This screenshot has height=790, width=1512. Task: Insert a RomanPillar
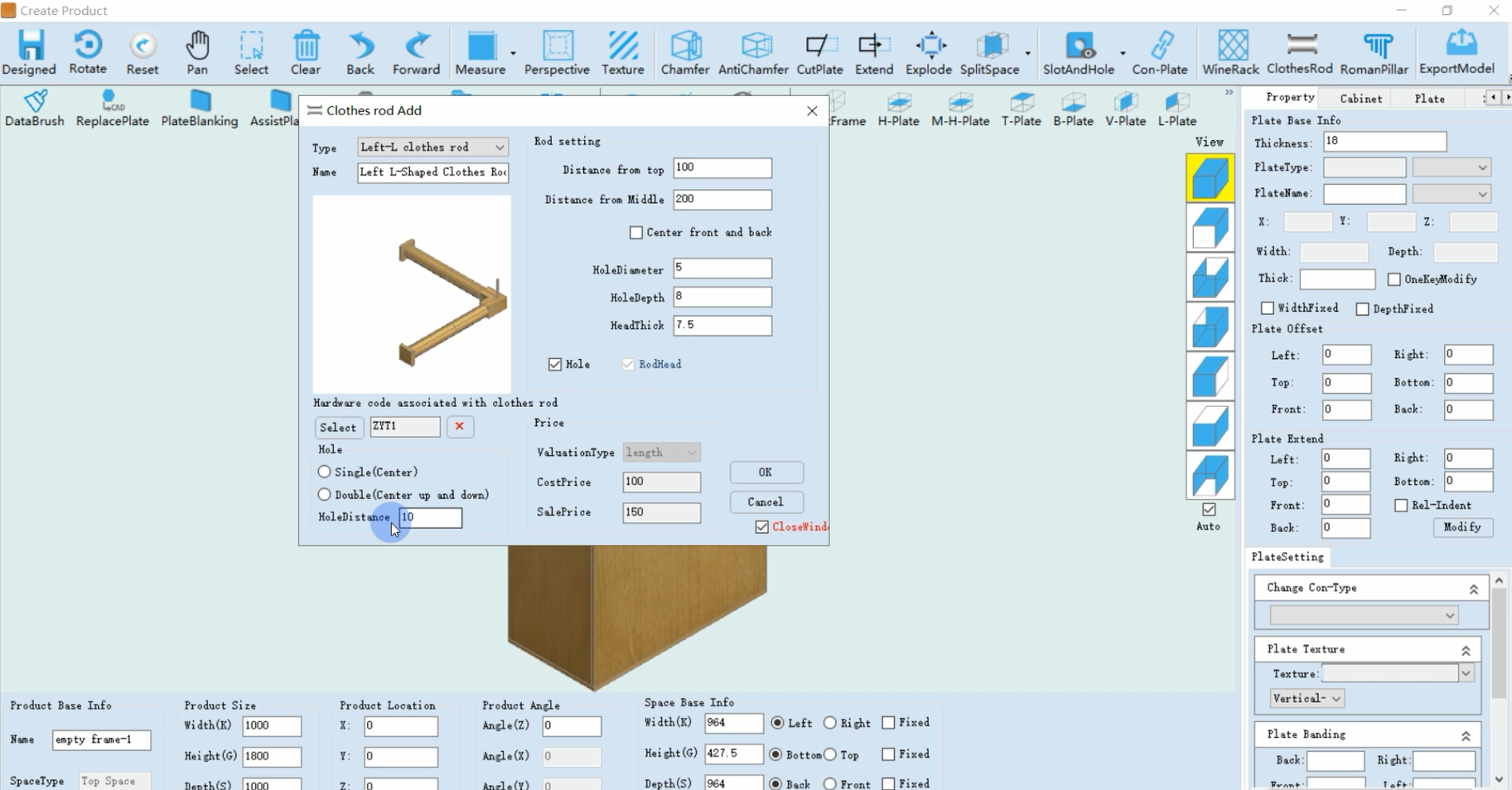tap(1374, 52)
